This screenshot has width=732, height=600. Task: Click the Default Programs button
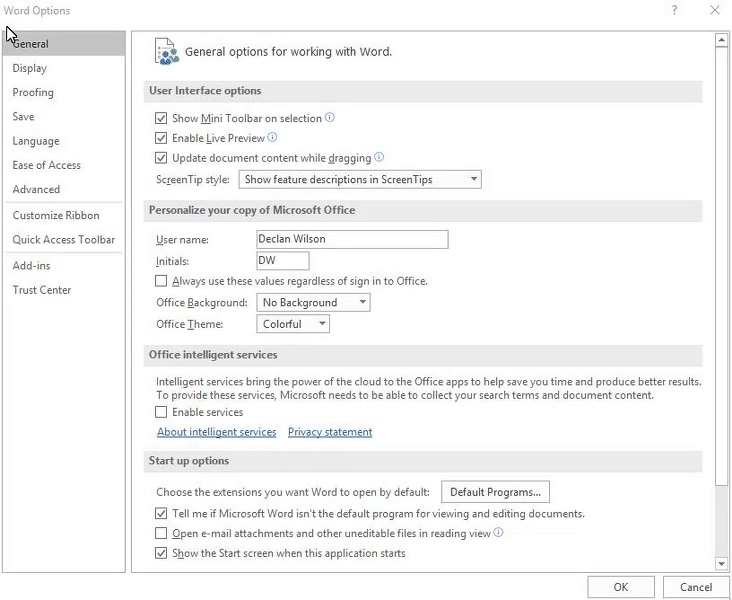click(495, 492)
